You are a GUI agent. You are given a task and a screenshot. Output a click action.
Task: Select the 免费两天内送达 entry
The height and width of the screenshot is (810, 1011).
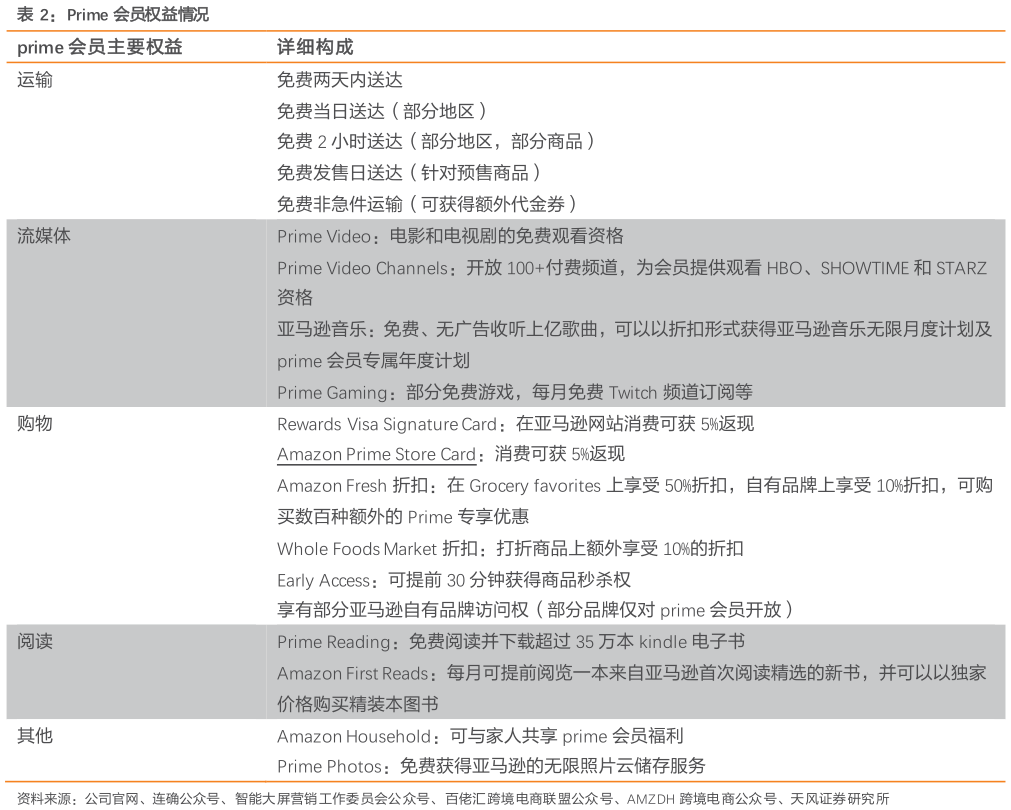(x=340, y=78)
